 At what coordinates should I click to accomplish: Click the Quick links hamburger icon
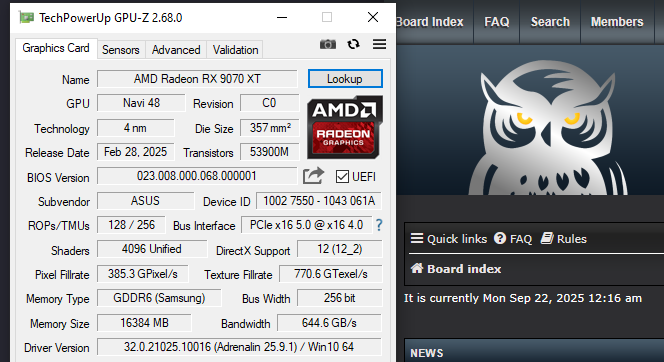click(x=417, y=238)
